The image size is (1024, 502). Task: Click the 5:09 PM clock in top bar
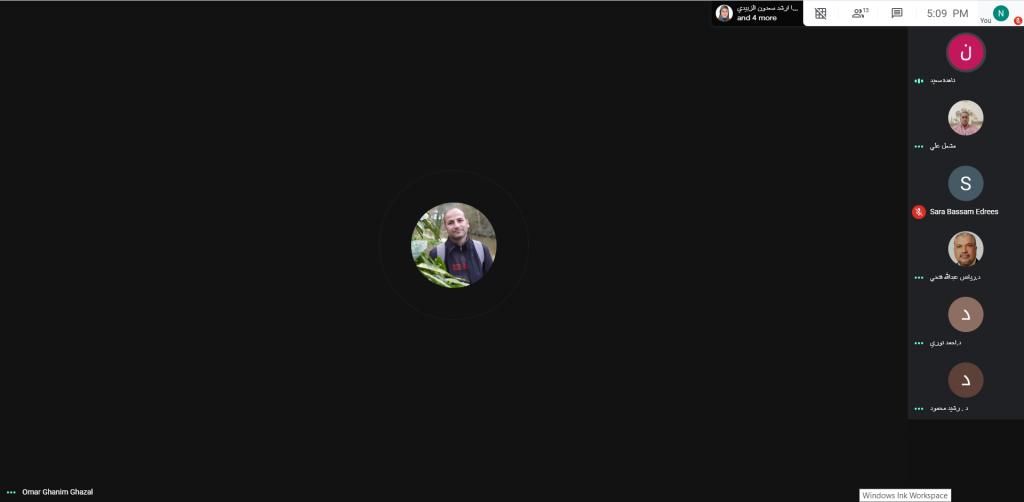947,13
